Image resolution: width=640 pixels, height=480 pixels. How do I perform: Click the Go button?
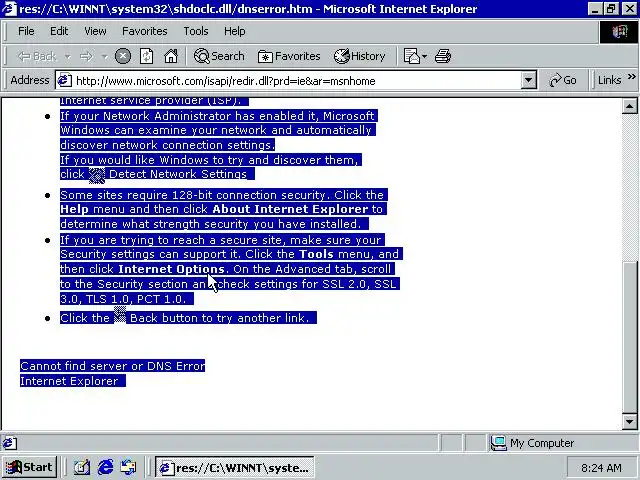[x=563, y=80]
